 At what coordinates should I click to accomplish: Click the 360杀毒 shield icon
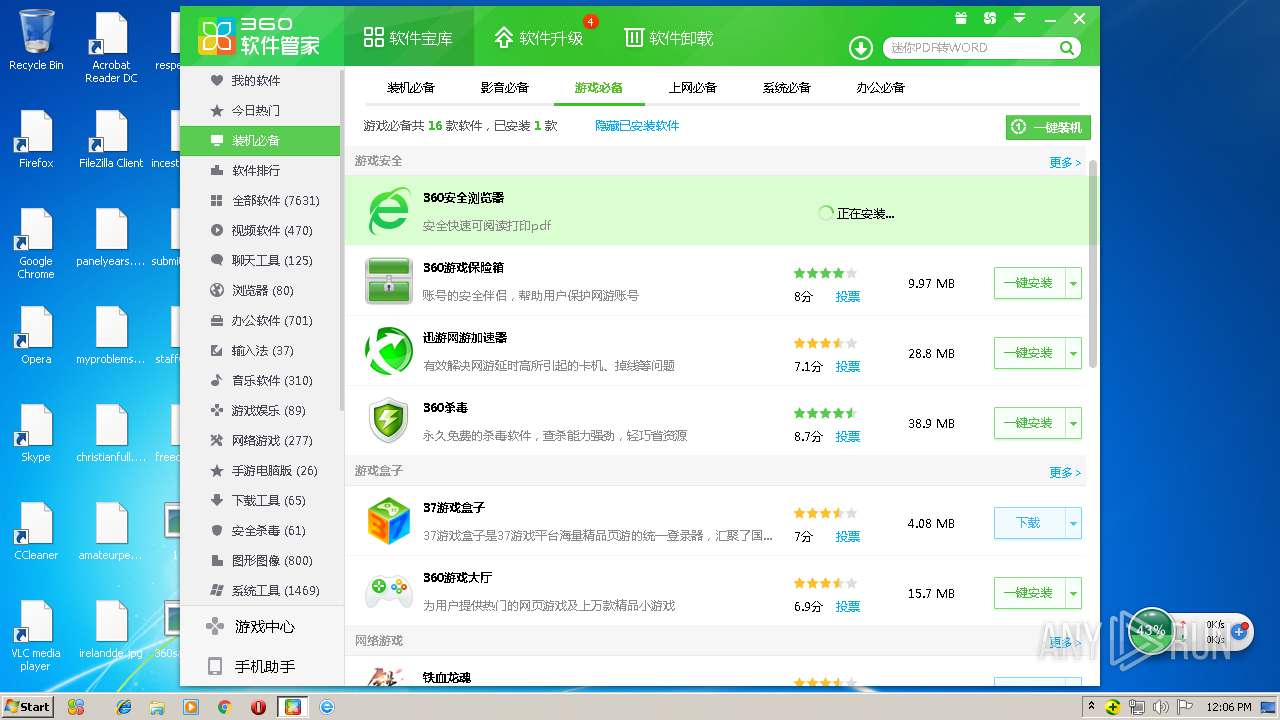pos(389,421)
